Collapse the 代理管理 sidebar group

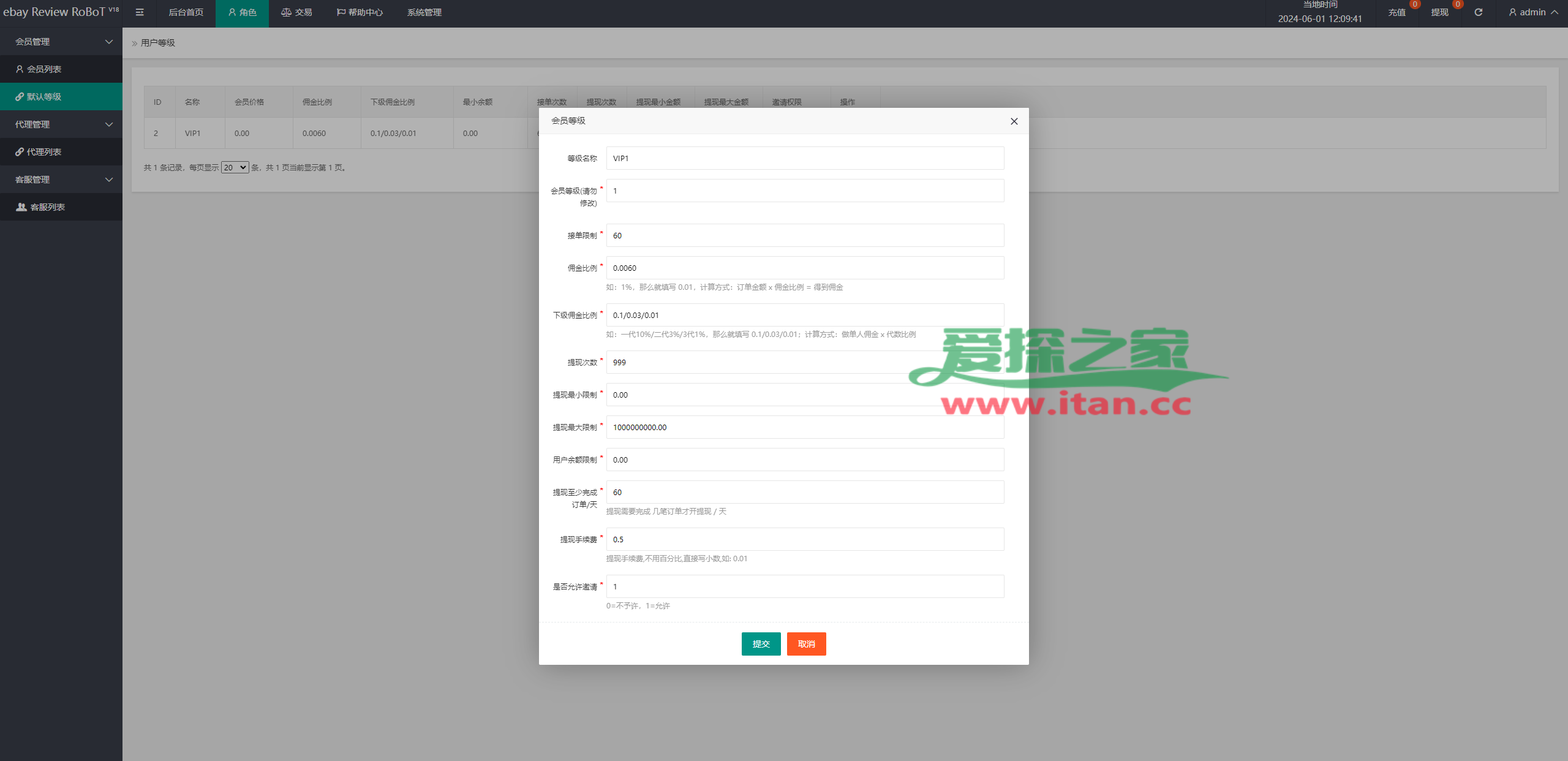click(61, 124)
